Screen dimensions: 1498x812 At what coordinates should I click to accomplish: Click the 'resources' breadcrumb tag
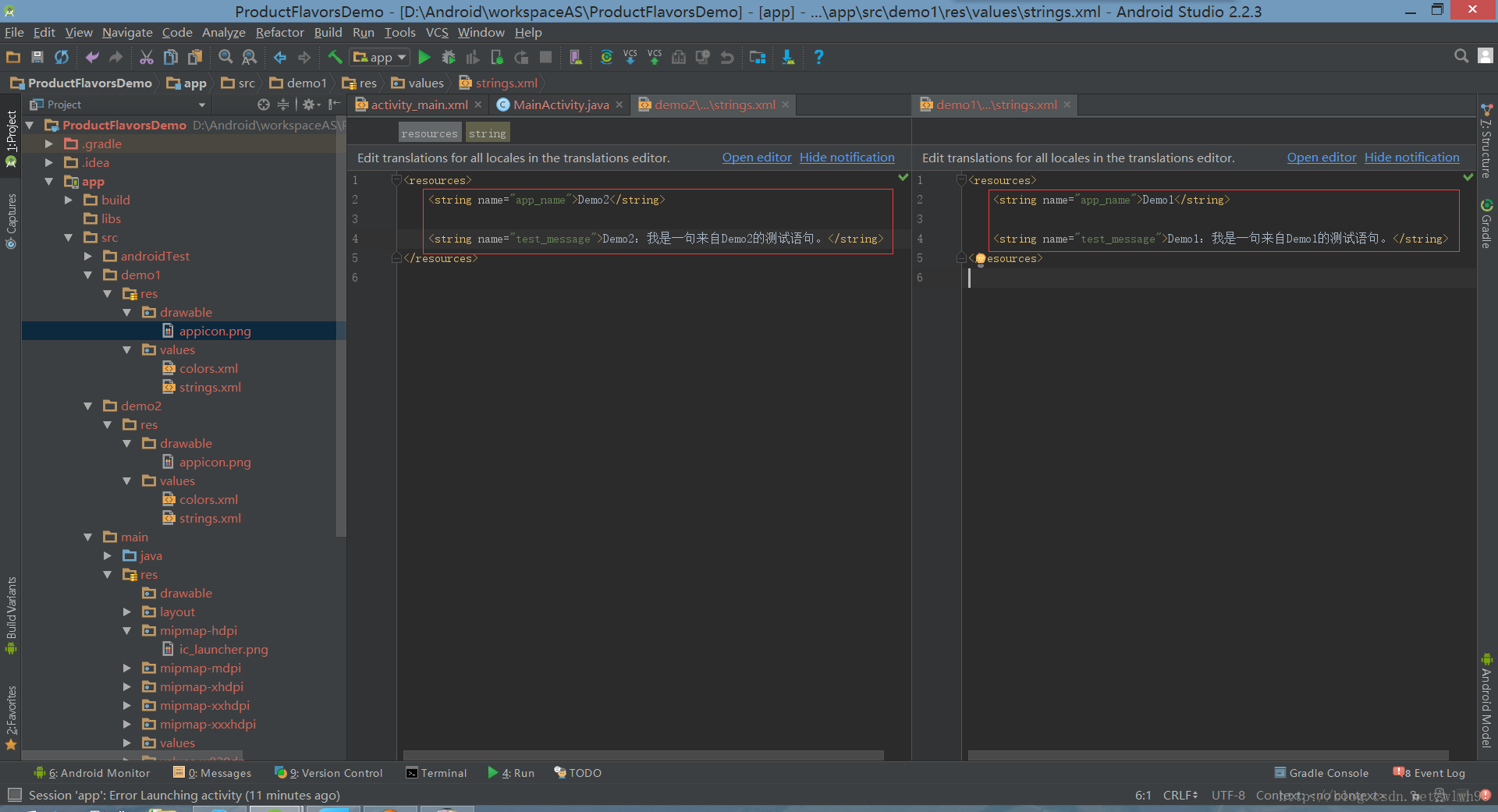pyautogui.click(x=429, y=133)
